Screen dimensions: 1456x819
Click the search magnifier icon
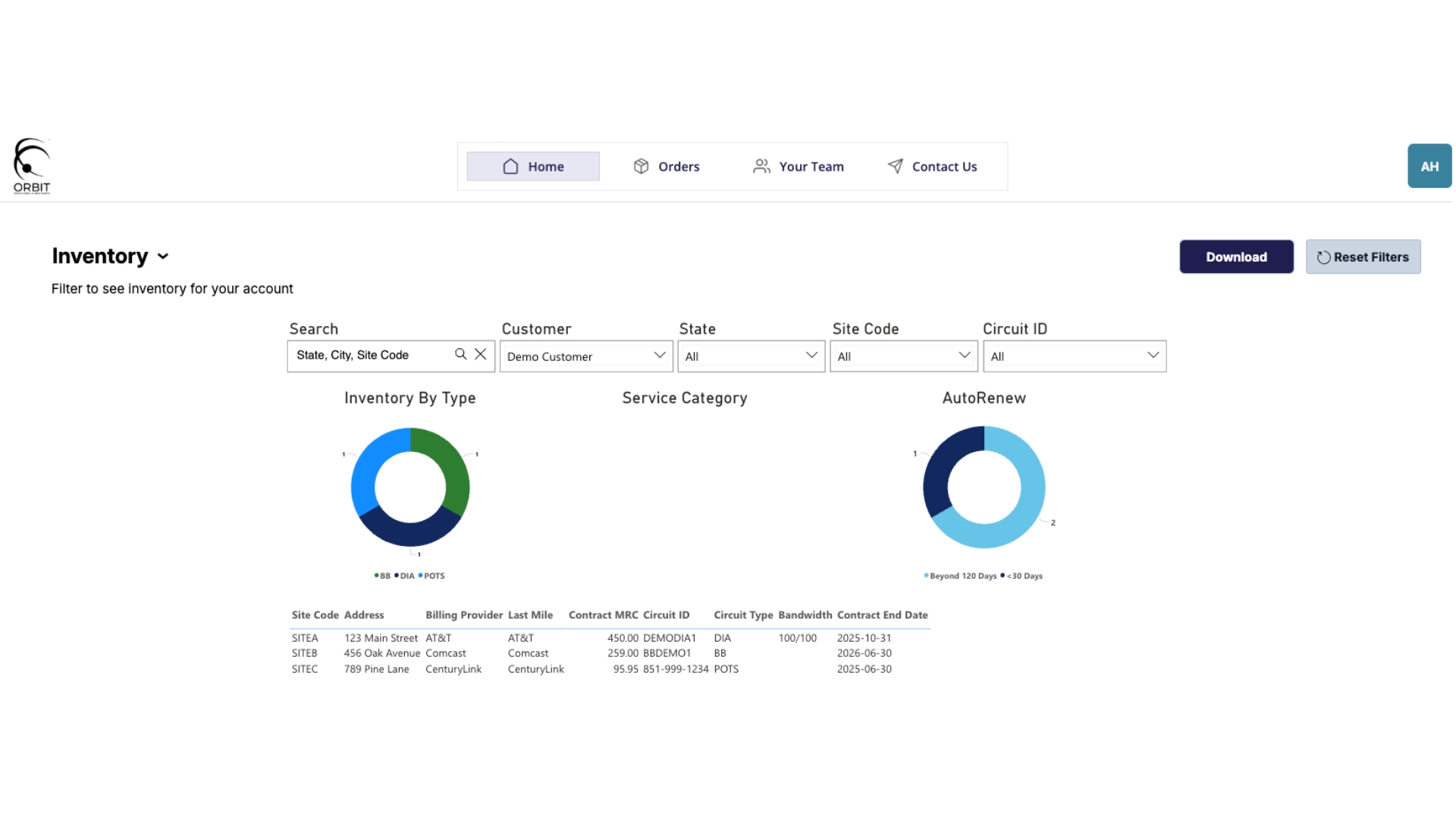click(x=460, y=354)
